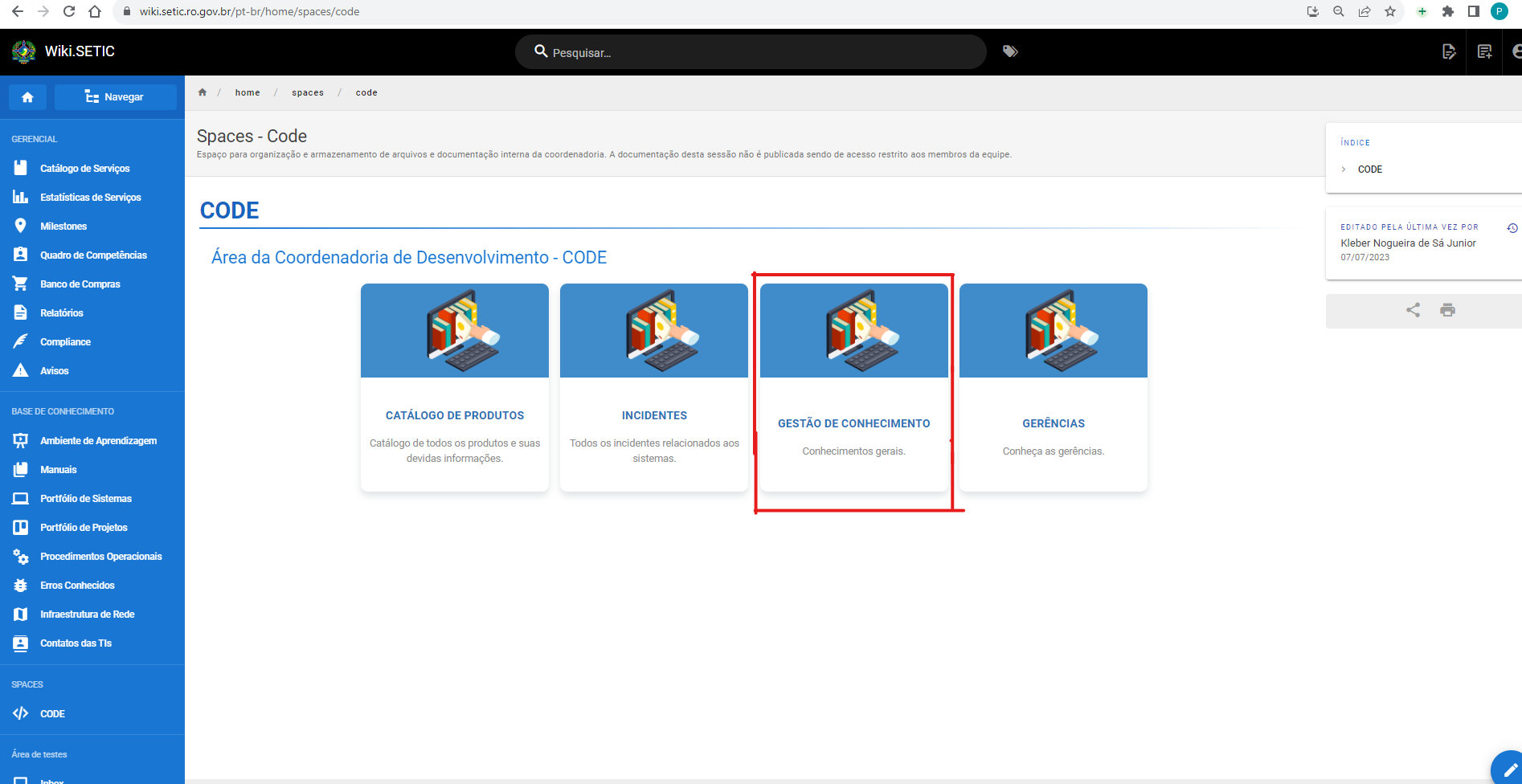The image size is (1522, 784).
Task: Open the Gestão de Conhecimento card
Action: (853, 388)
